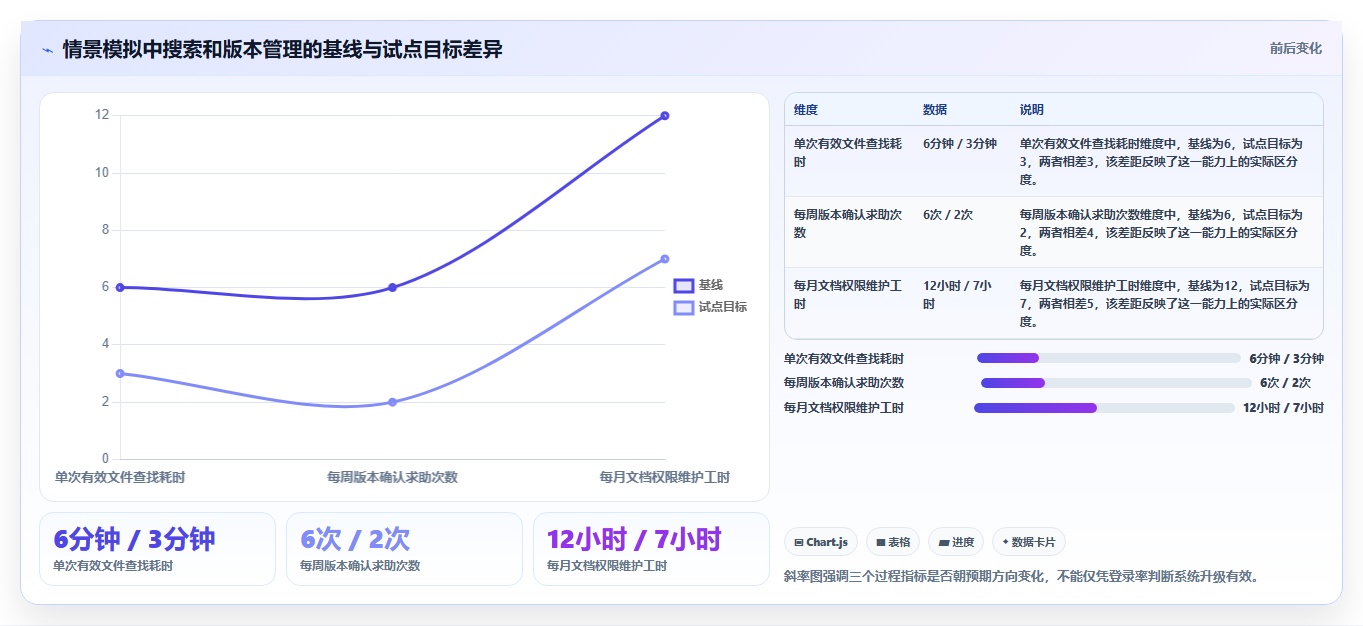The height and width of the screenshot is (626, 1363).
Task: Click the 试点目标 point at value 2
Action: pyautogui.click(x=392, y=402)
